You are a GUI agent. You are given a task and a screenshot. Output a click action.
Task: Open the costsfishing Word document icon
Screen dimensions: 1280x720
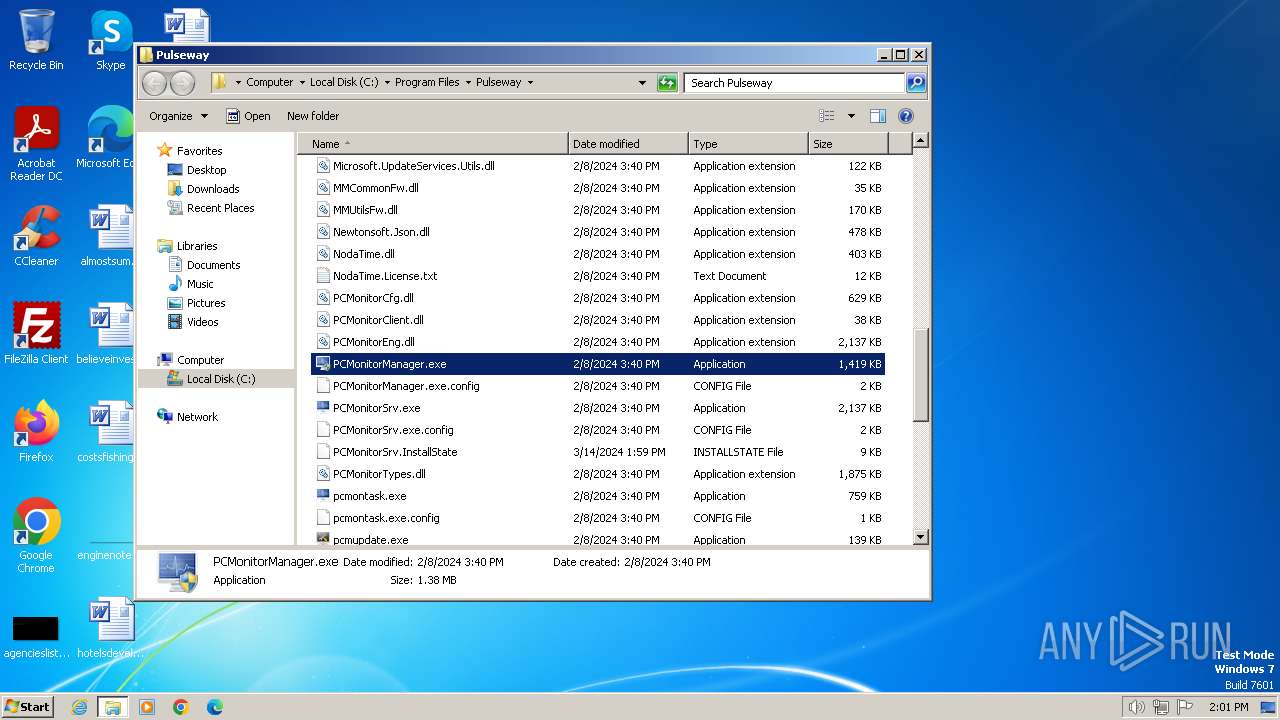pos(108,432)
